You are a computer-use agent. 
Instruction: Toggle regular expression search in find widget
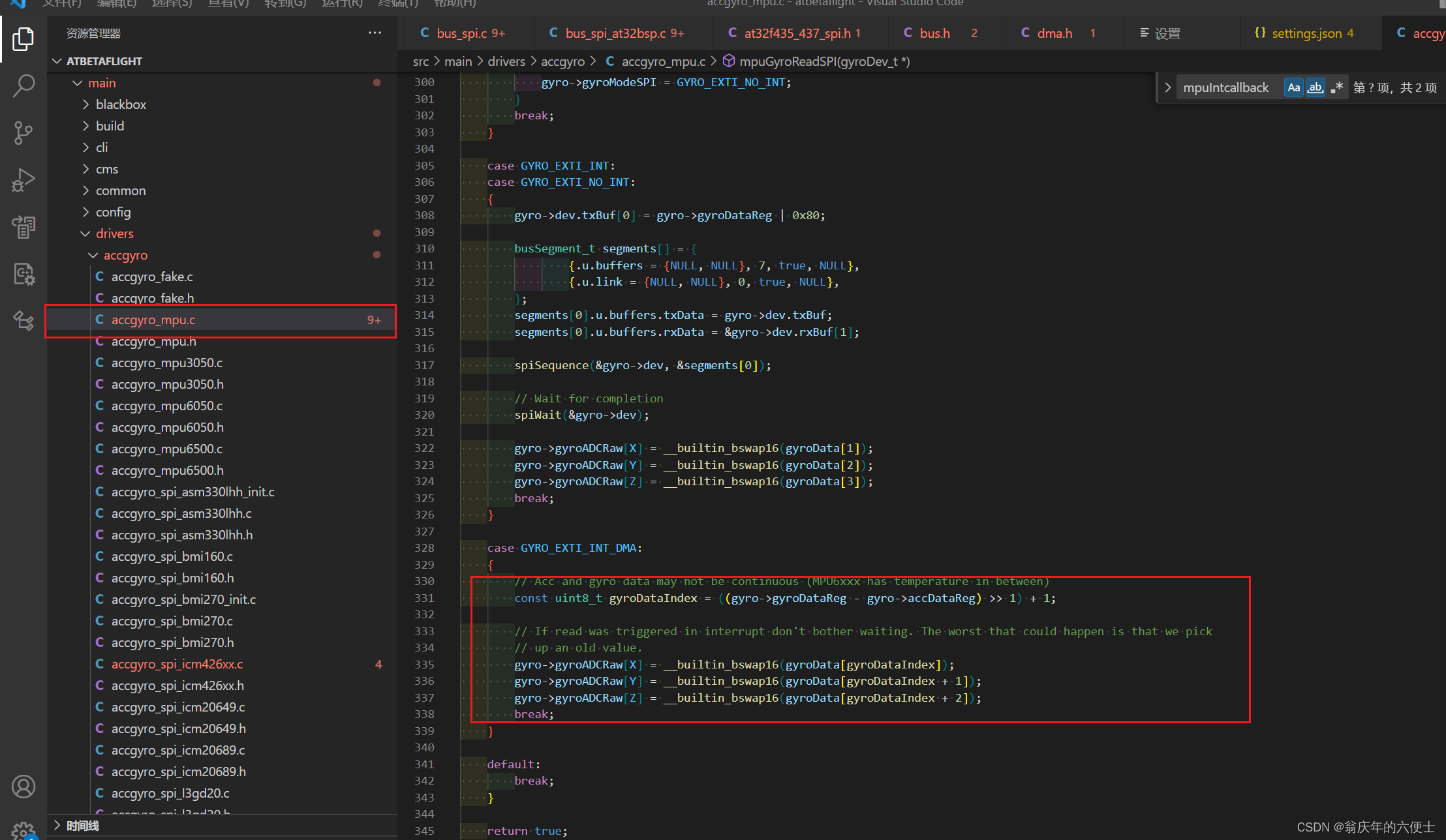point(1336,87)
